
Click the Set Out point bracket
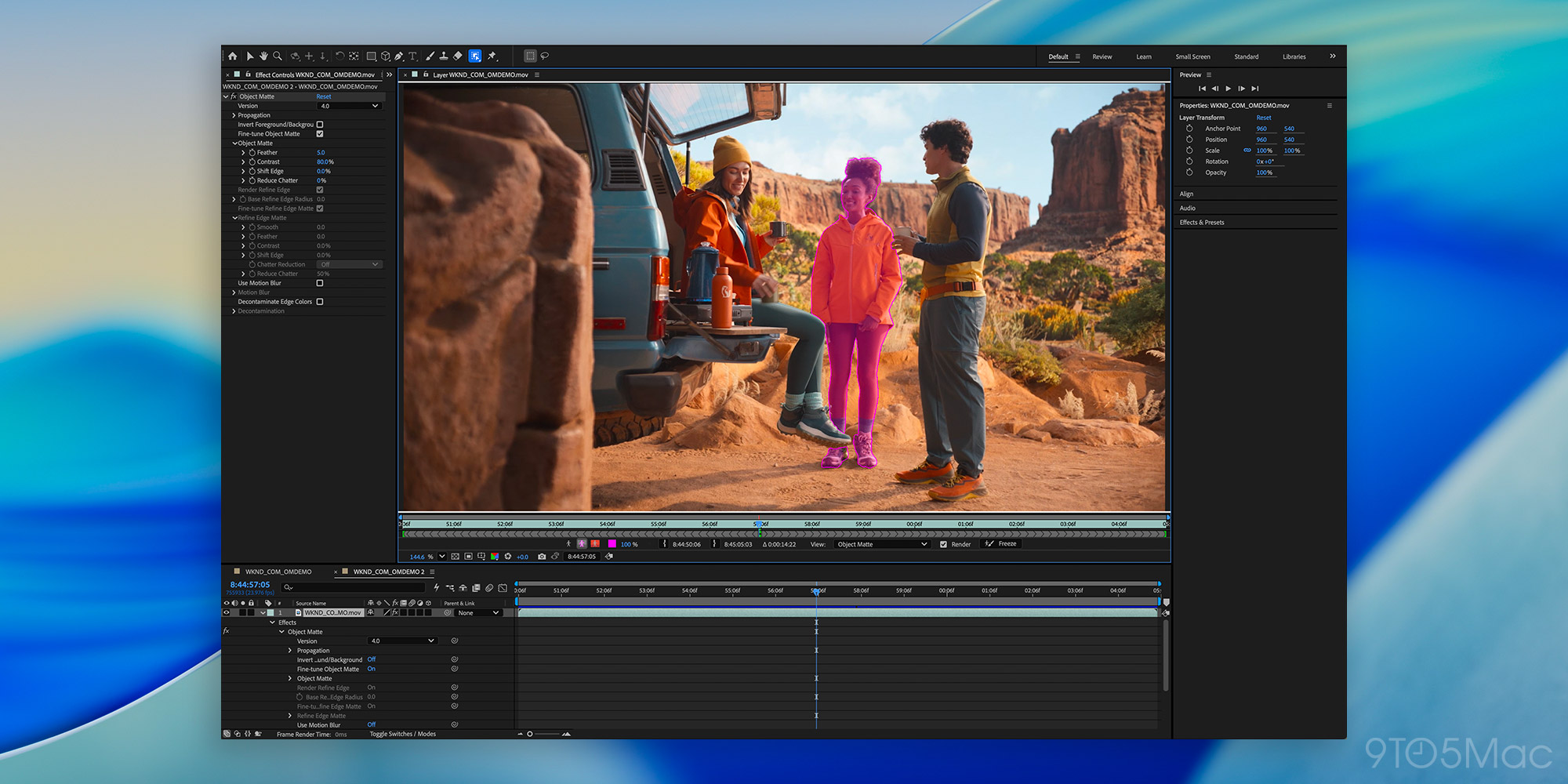point(714,543)
